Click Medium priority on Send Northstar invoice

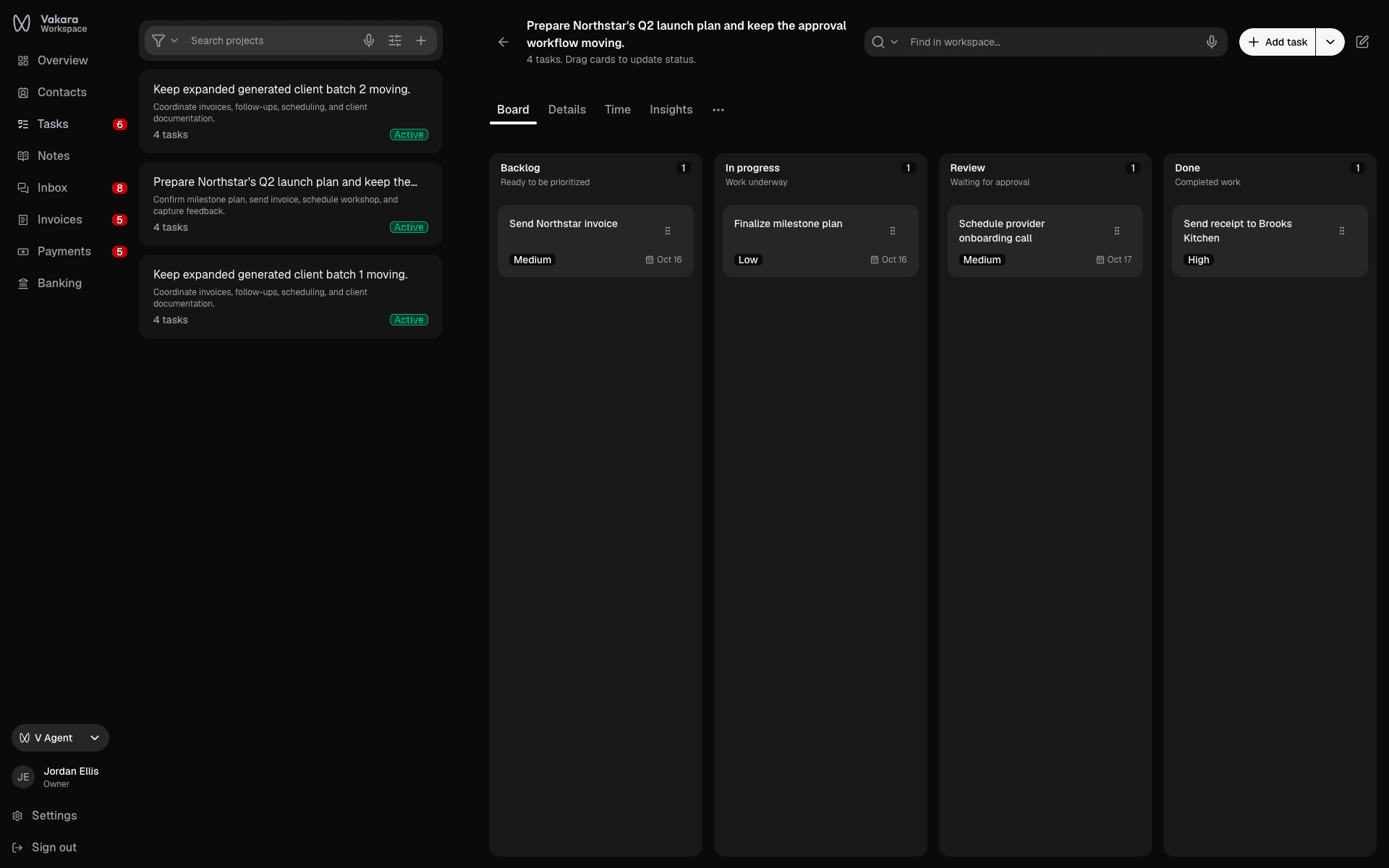[x=532, y=260]
